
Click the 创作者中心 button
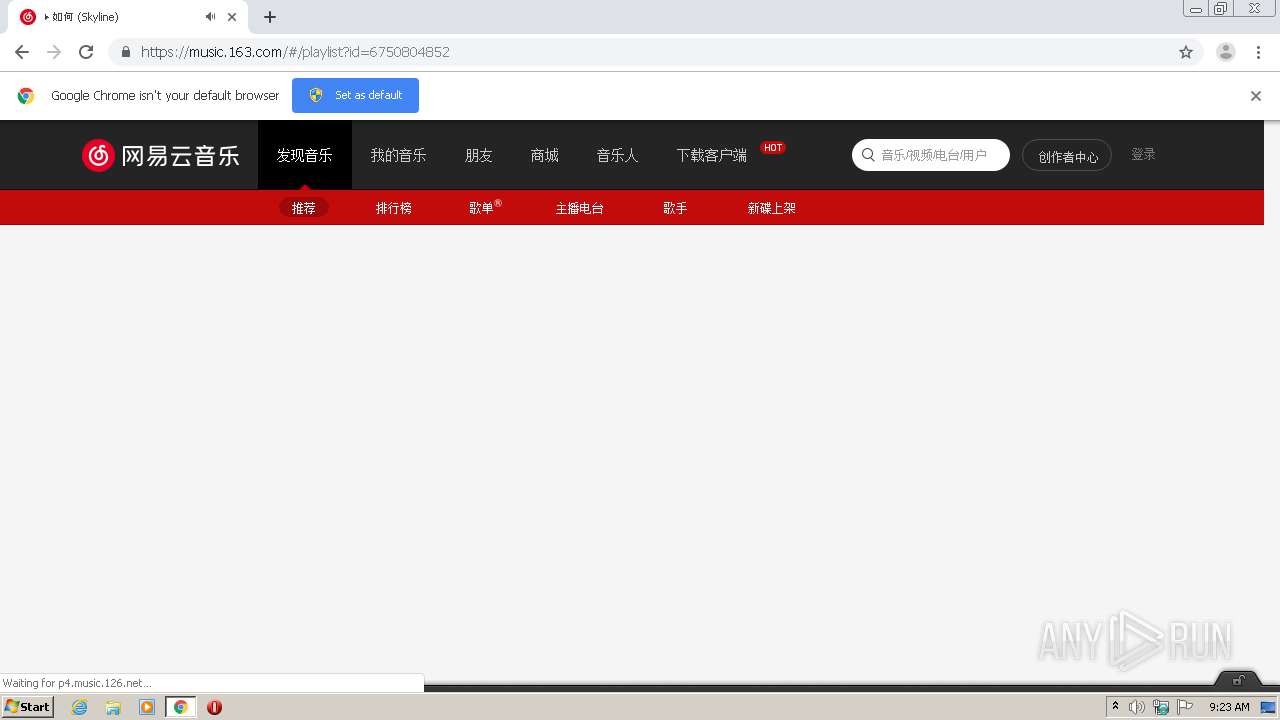(1067, 156)
